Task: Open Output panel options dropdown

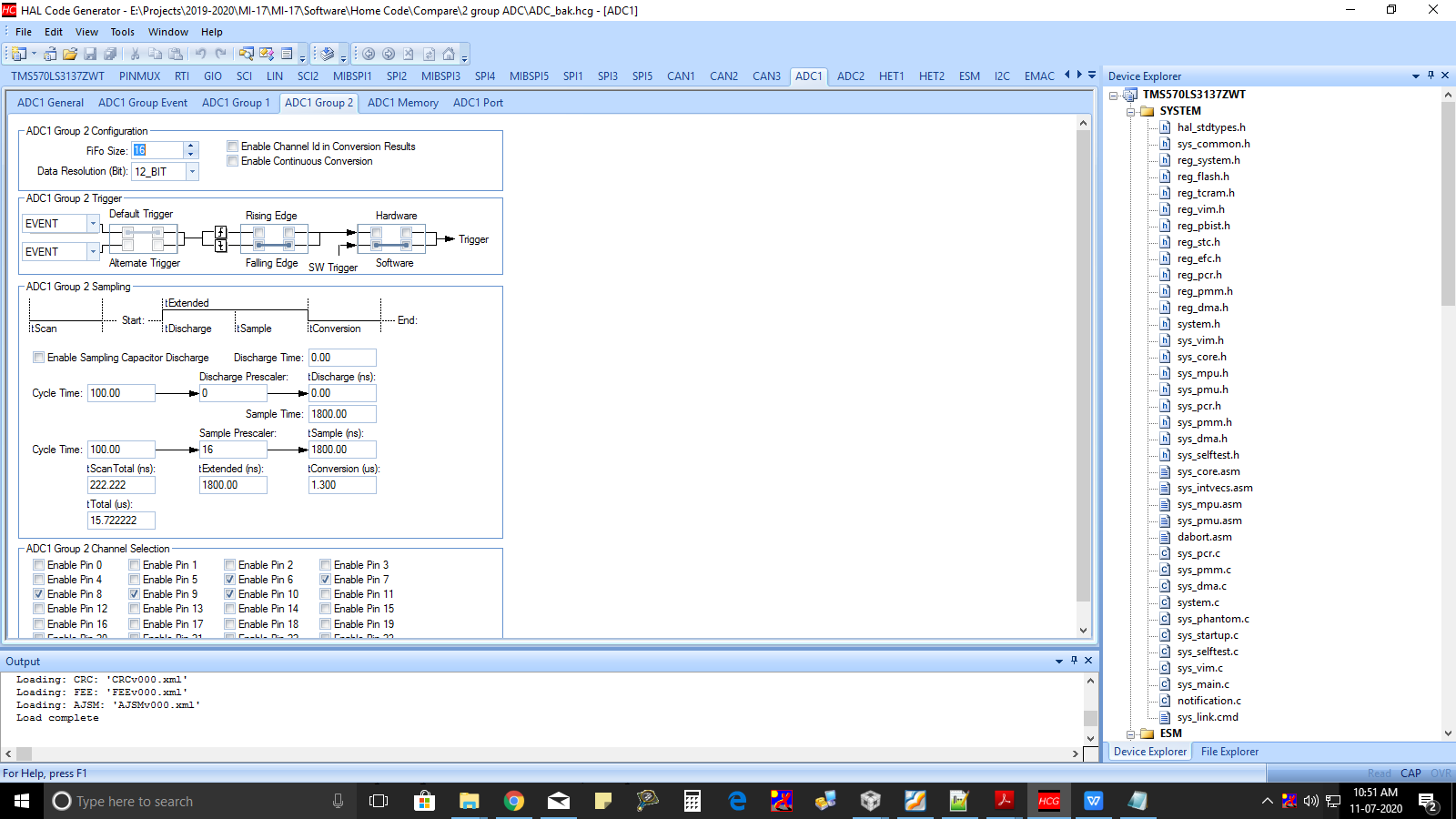Action: [x=1059, y=661]
